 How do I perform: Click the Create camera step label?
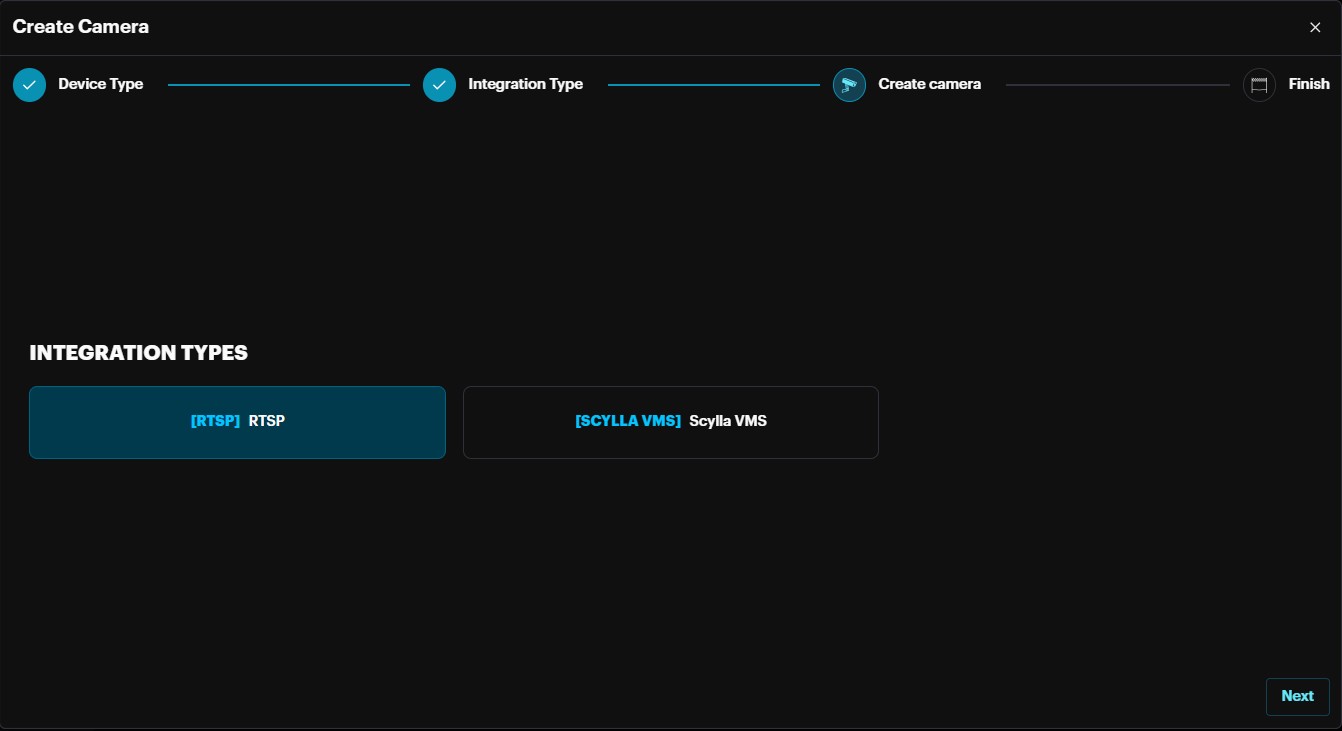[929, 84]
